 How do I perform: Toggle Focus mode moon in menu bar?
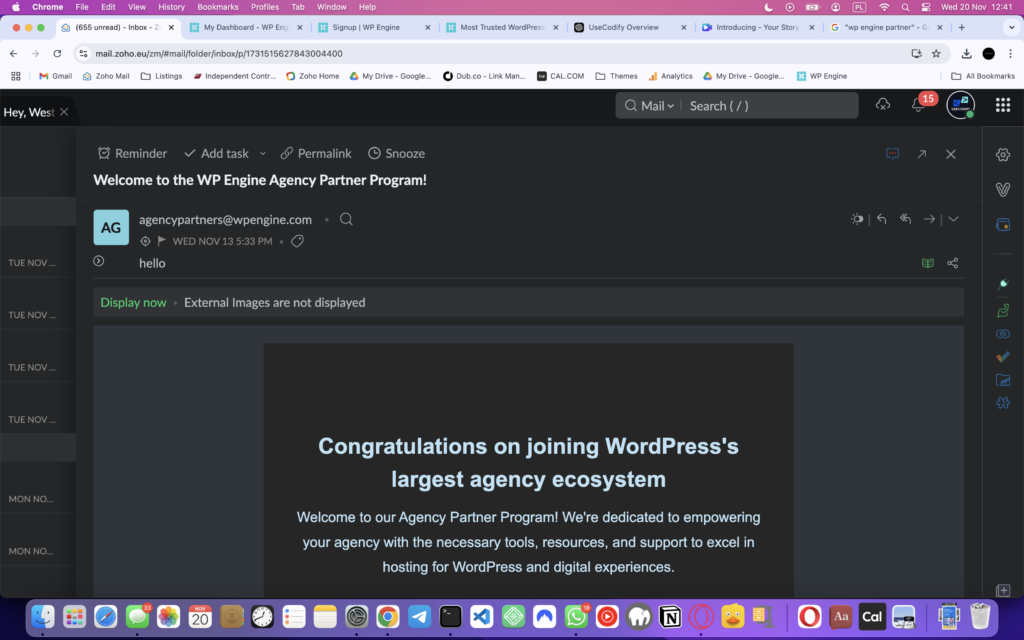tap(769, 7)
